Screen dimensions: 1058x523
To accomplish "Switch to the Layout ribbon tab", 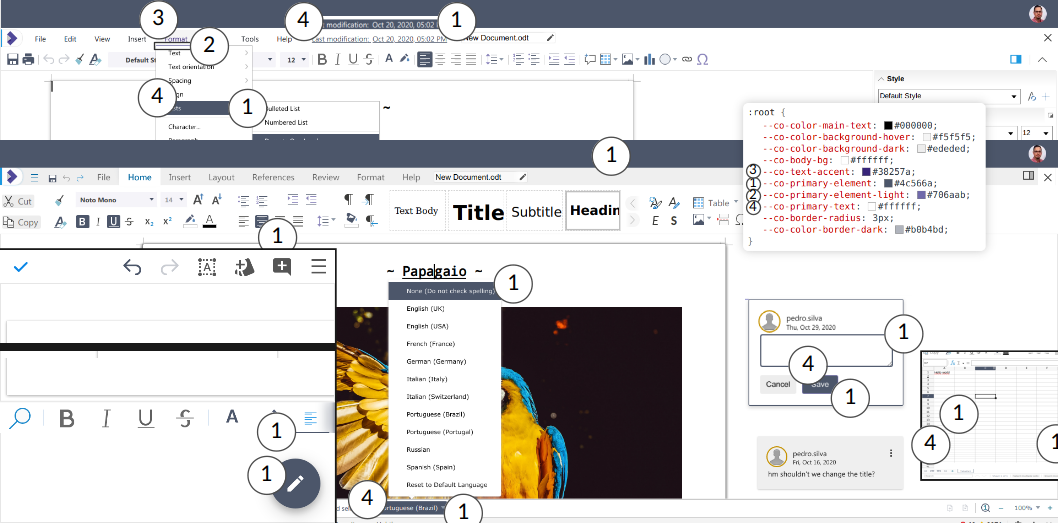I will pos(221,177).
